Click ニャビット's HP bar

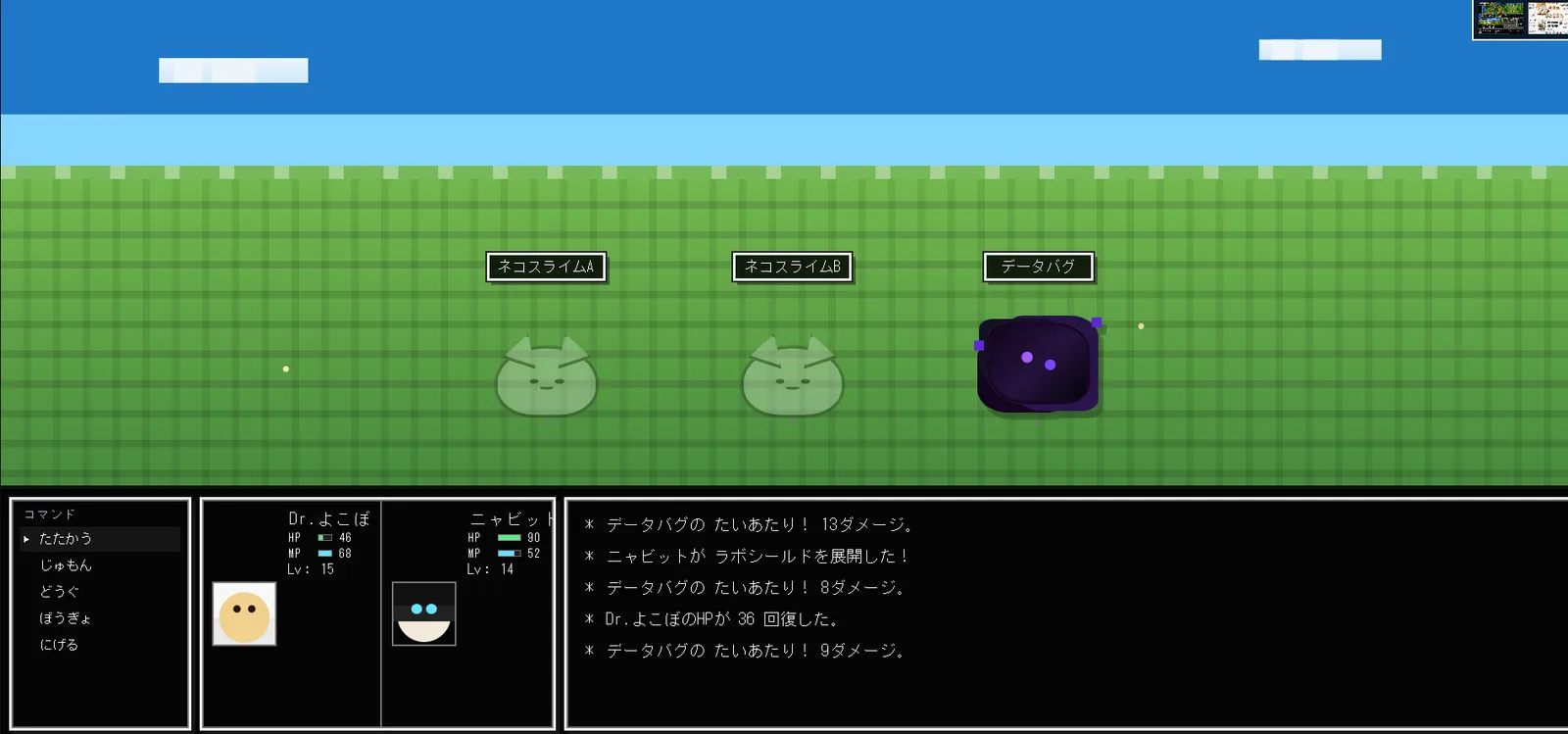pos(510,538)
